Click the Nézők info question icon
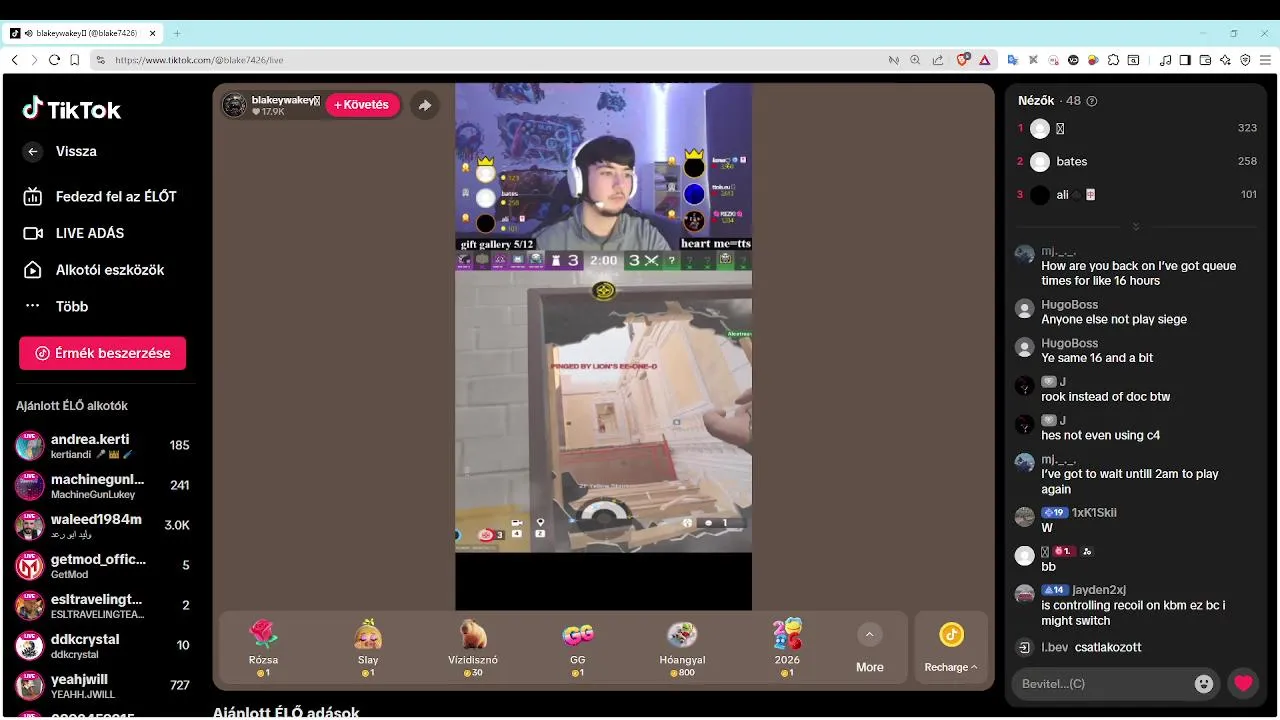Screen dimensions: 1280x720 point(1092,101)
